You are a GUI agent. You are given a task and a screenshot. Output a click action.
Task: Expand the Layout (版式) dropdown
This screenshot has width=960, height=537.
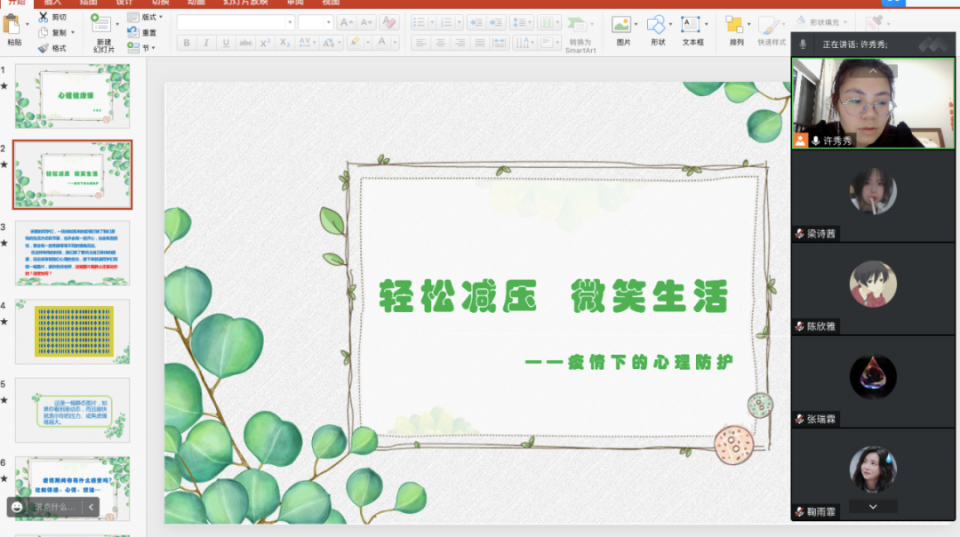pyautogui.click(x=152, y=17)
